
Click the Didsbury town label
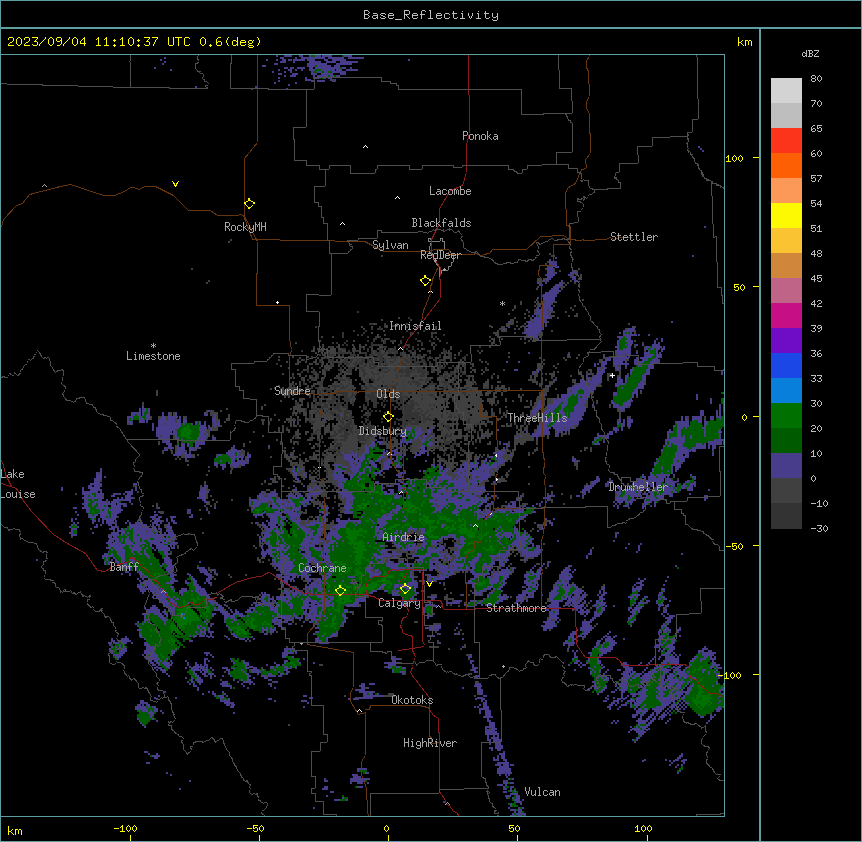coord(382,431)
